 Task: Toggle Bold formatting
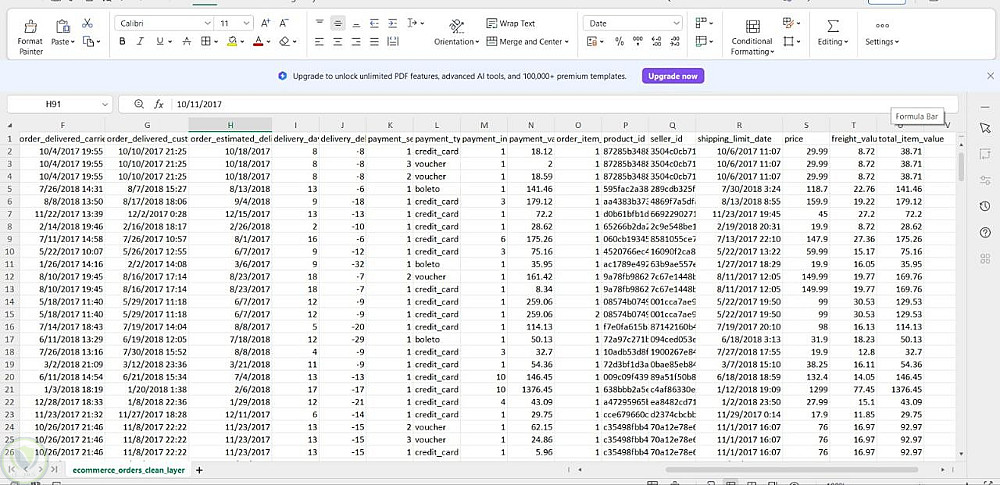point(122,41)
